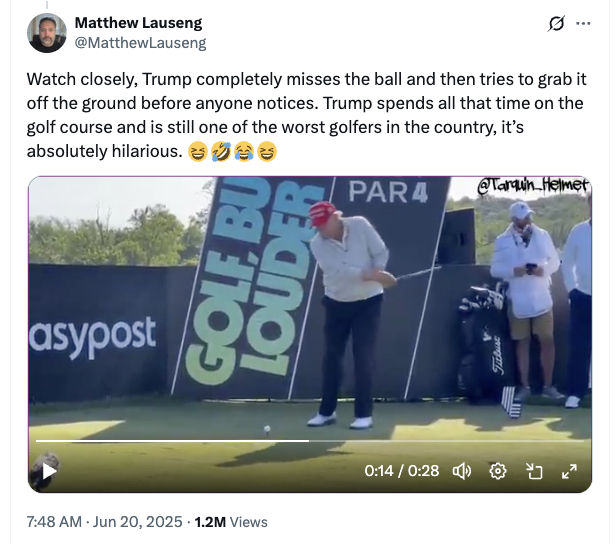Expand the video to fullscreen

tap(569, 471)
